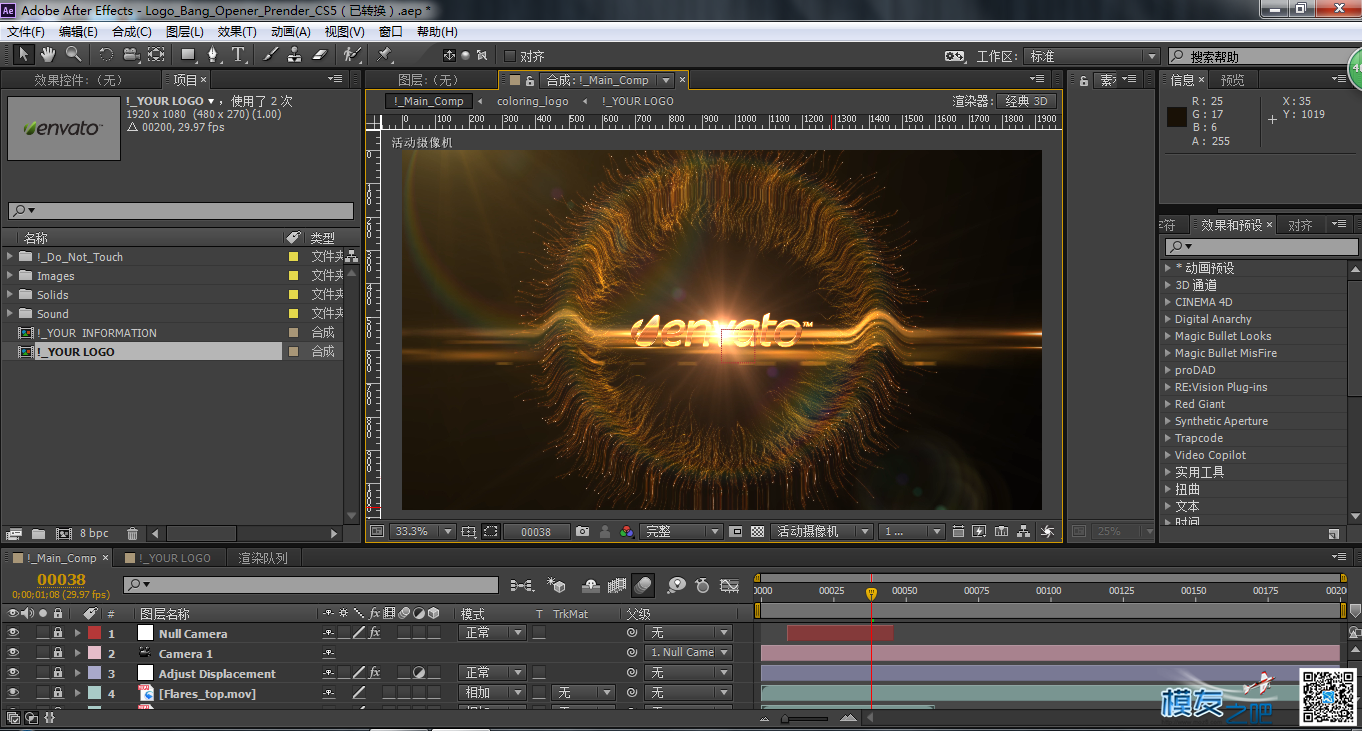This screenshot has height=731, width=1362.
Task: Expand the Images folder
Action: (x=10, y=276)
